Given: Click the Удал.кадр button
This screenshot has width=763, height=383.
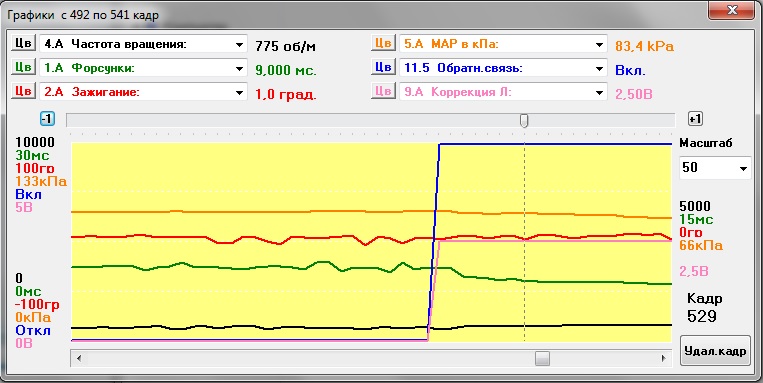Looking at the screenshot, I should pos(715,350).
